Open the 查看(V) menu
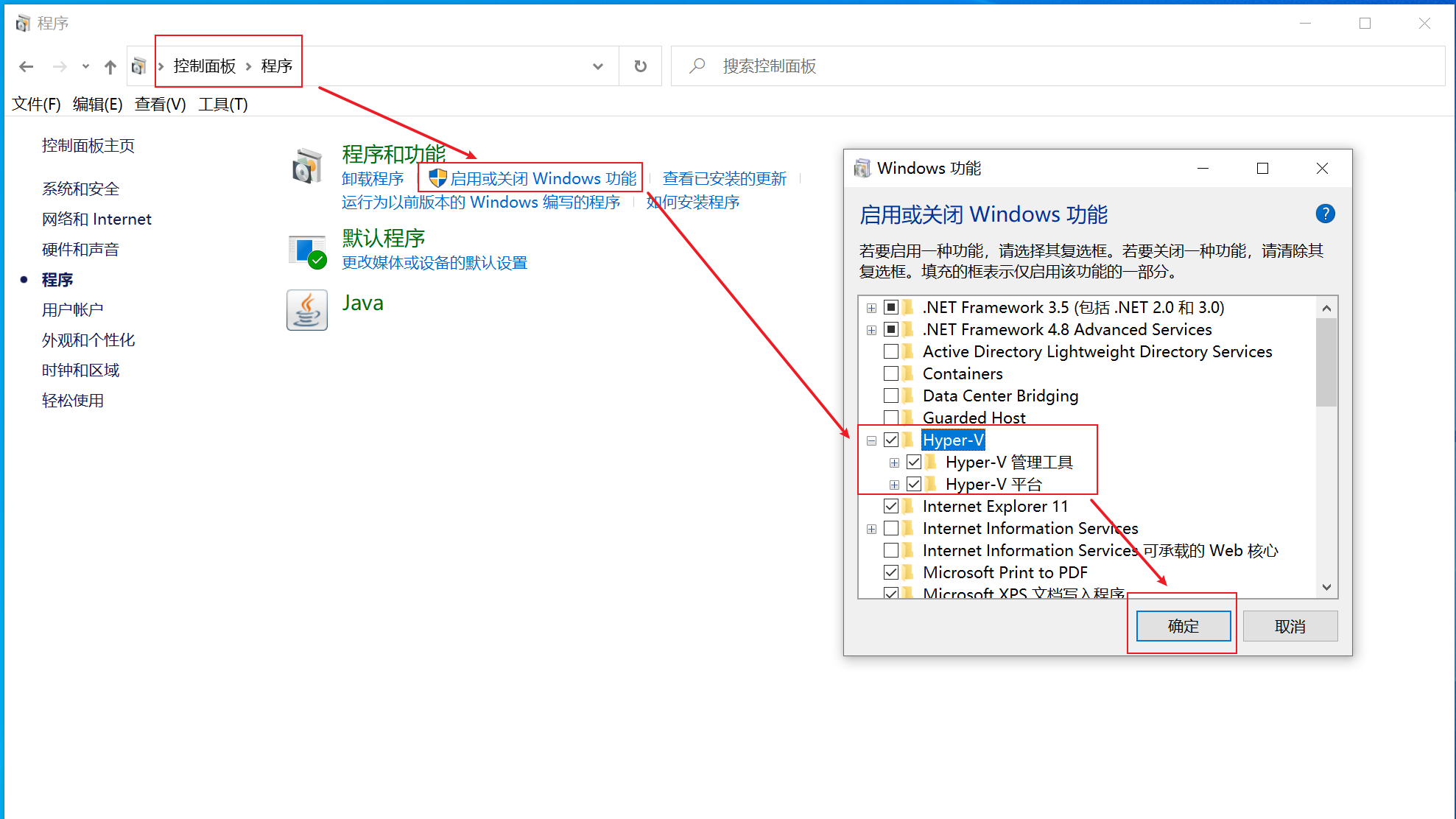1456x819 pixels. click(x=160, y=105)
